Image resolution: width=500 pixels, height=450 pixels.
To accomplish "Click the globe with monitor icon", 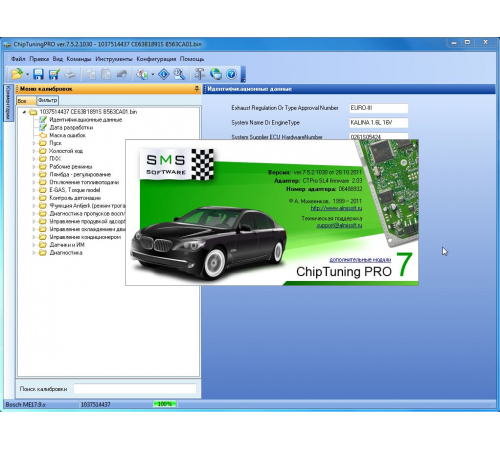I will pos(216,74).
